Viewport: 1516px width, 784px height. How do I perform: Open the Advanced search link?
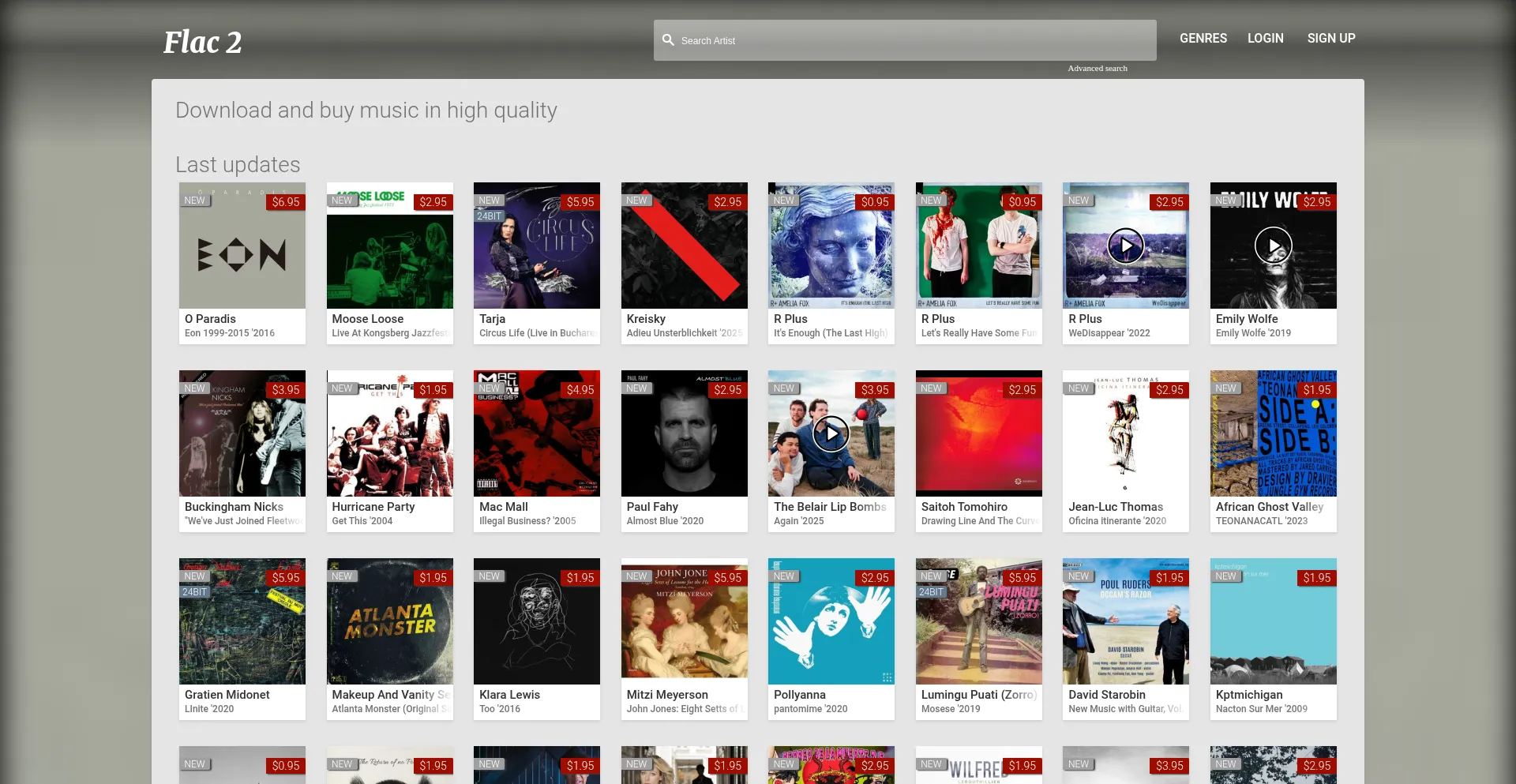1097,69
